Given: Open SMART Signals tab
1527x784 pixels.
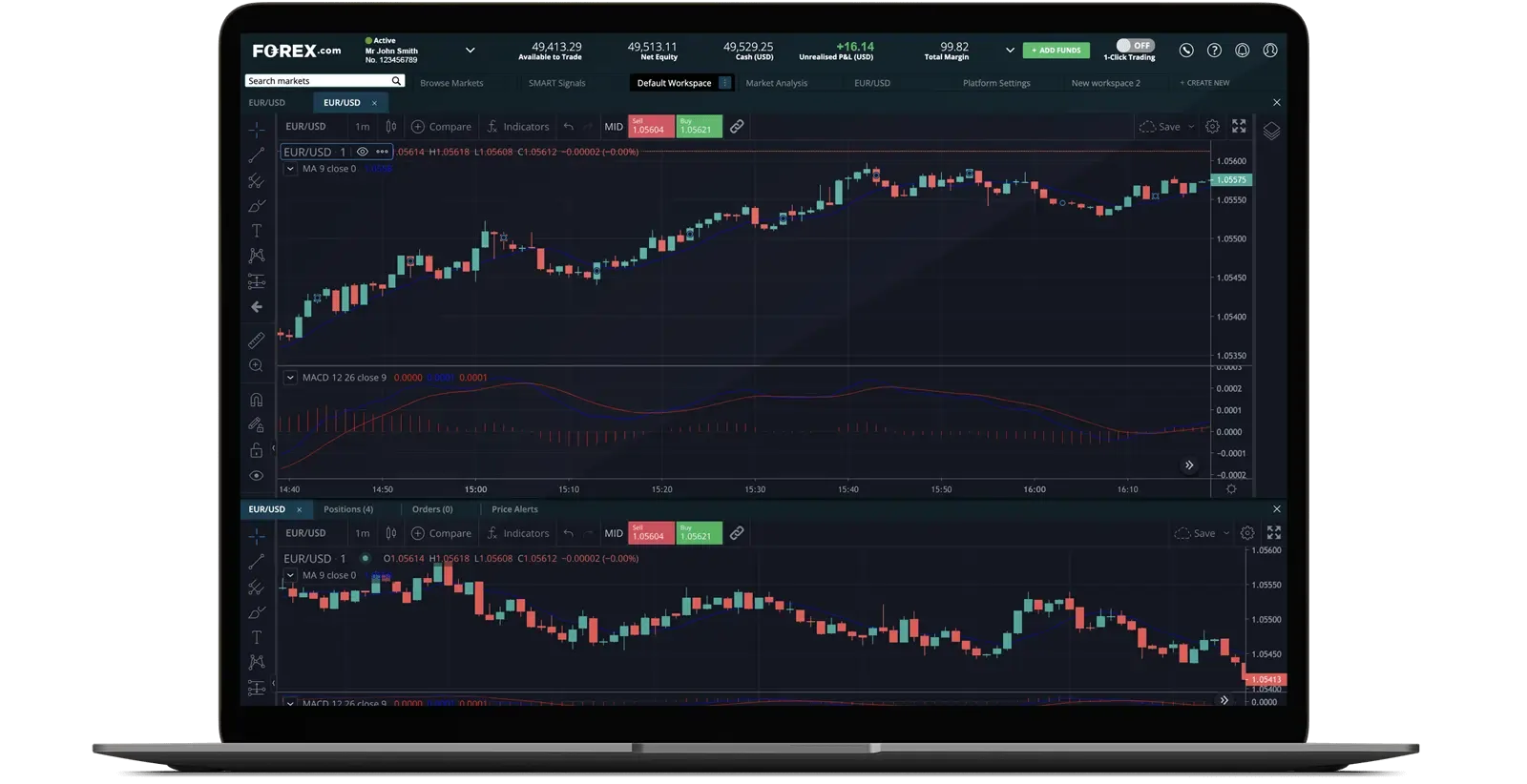Looking at the screenshot, I should [556, 83].
